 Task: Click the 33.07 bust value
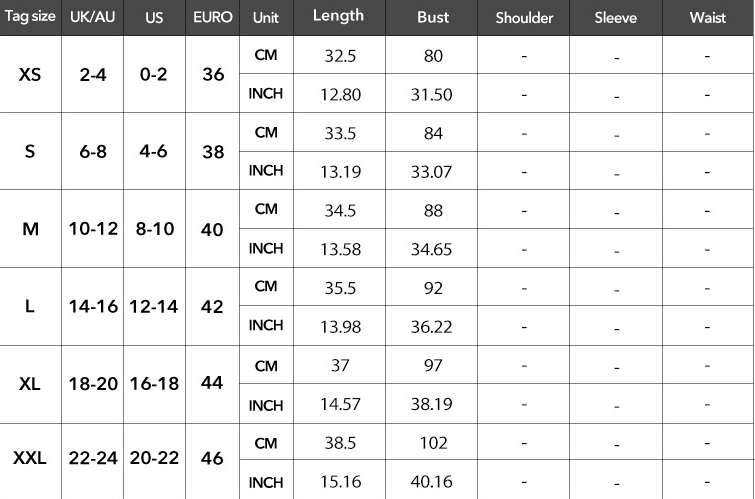coord(432,171)
